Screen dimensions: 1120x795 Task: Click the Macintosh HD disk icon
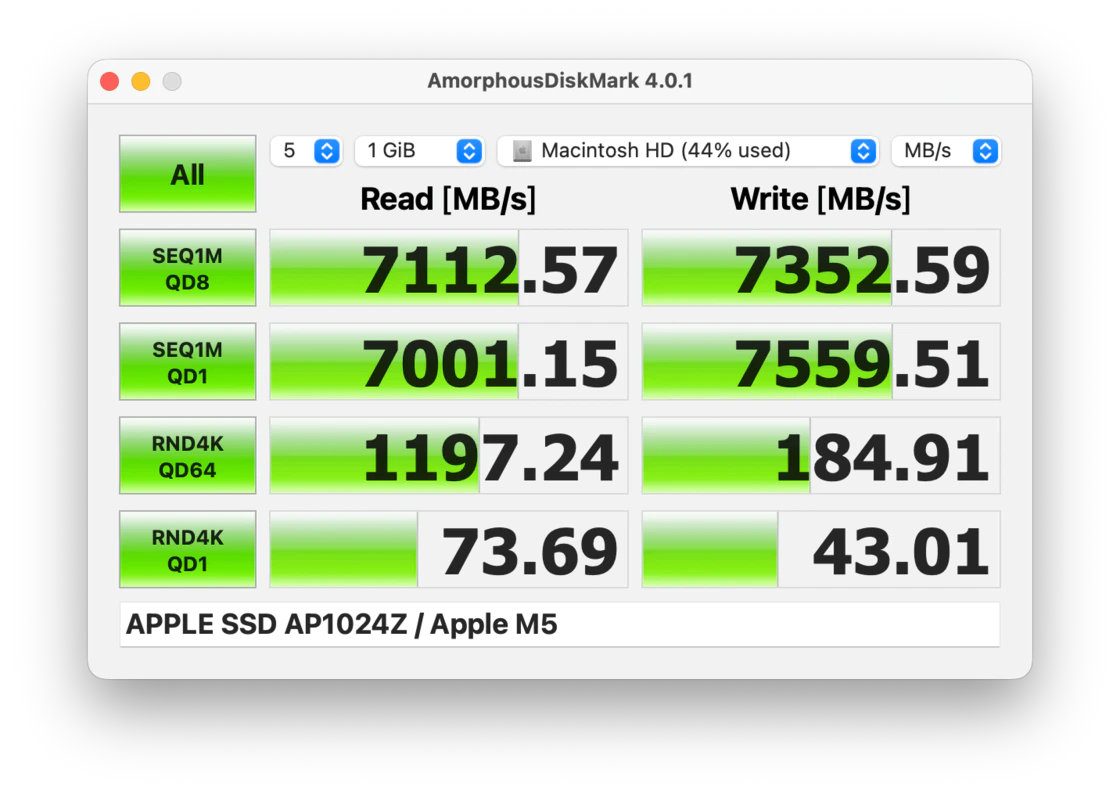click(521, 151)
